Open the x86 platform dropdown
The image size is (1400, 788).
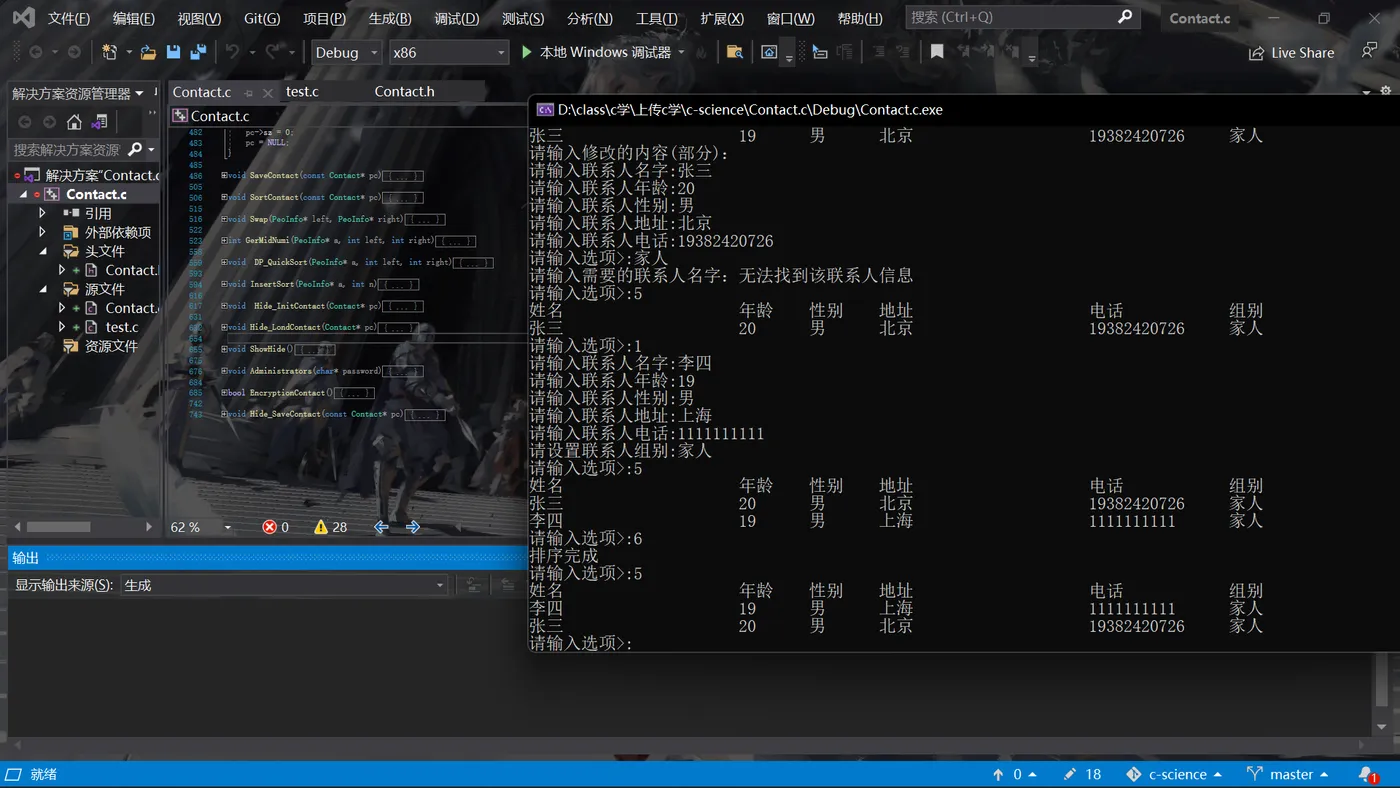(449, 52)
